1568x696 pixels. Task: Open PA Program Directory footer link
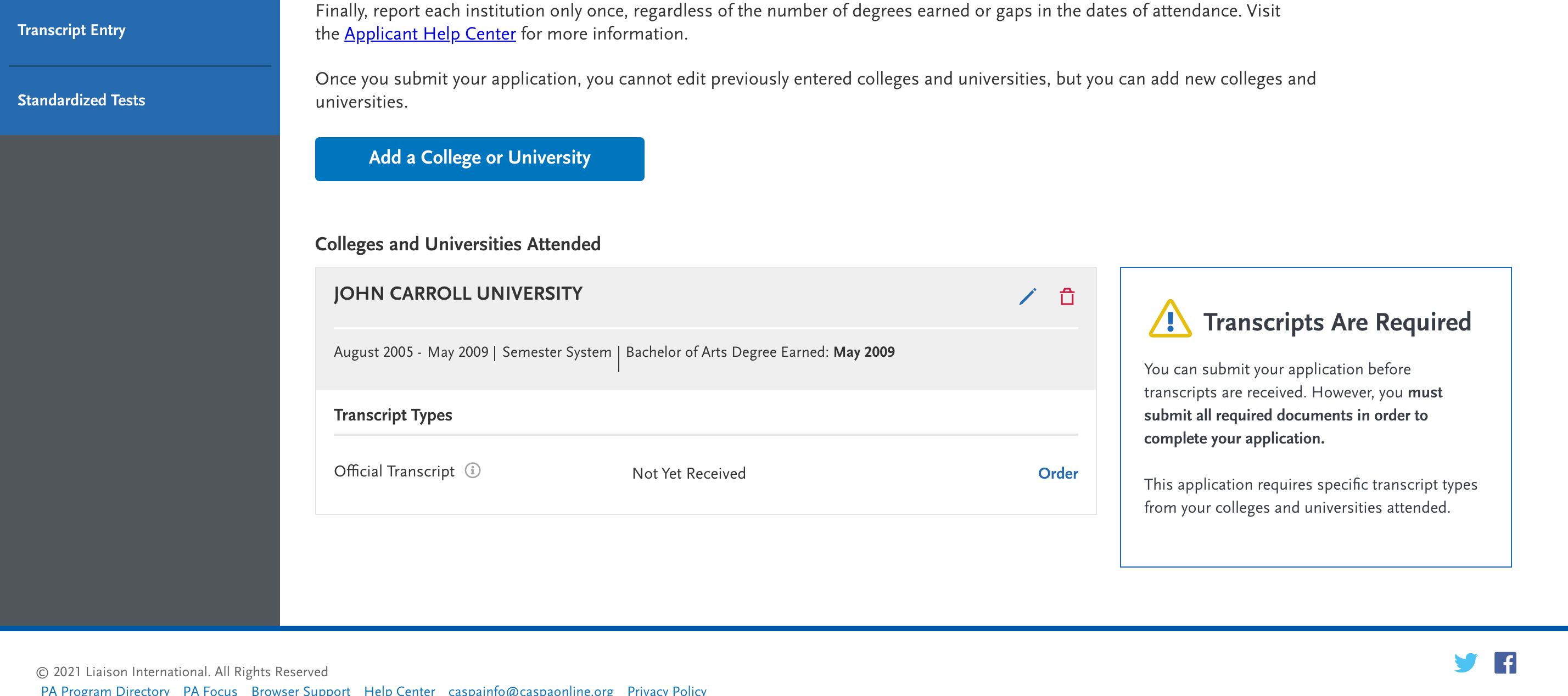pyautogui.click(x=105, y=690)
